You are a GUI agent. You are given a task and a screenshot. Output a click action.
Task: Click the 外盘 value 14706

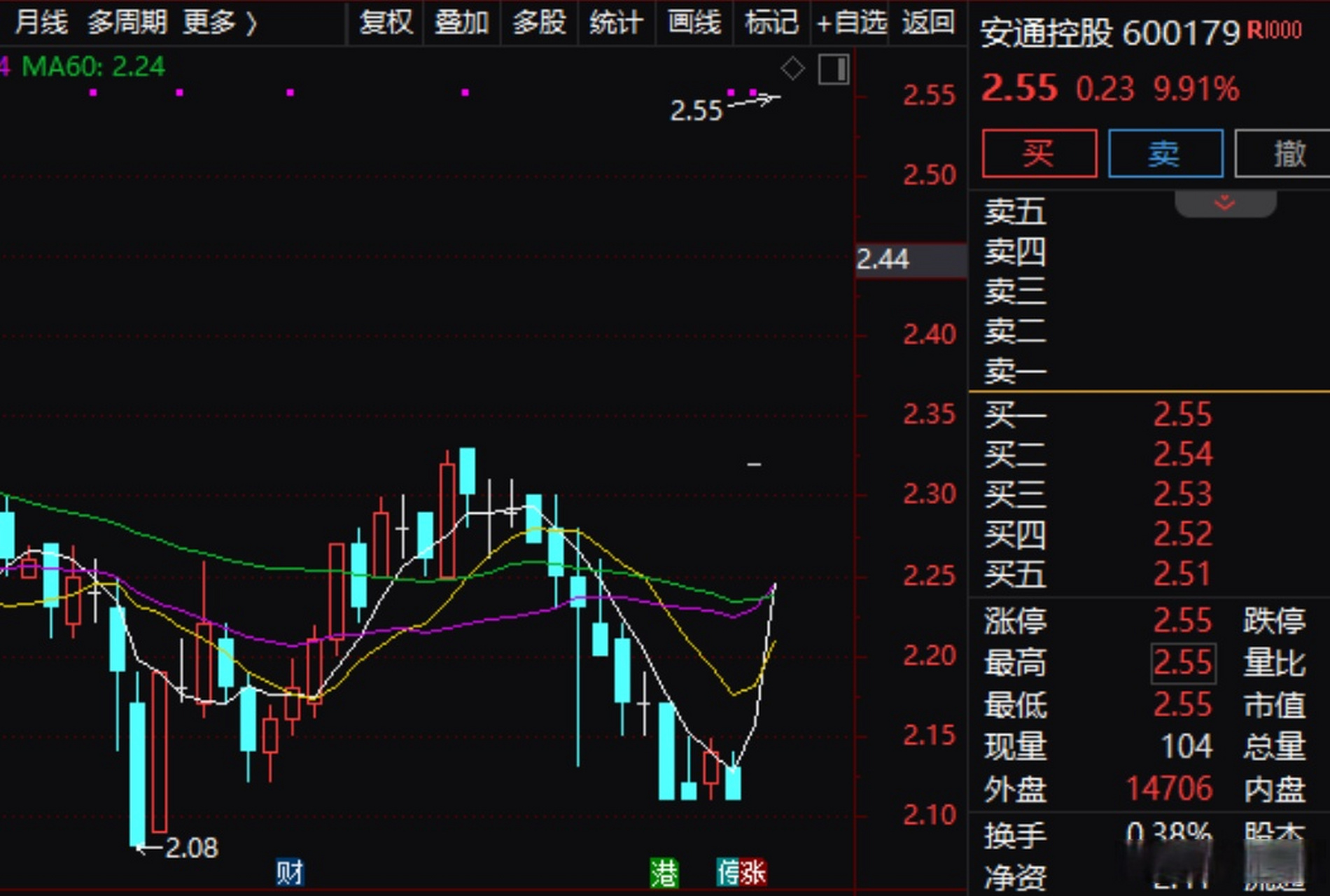(x=1169, y=788)
